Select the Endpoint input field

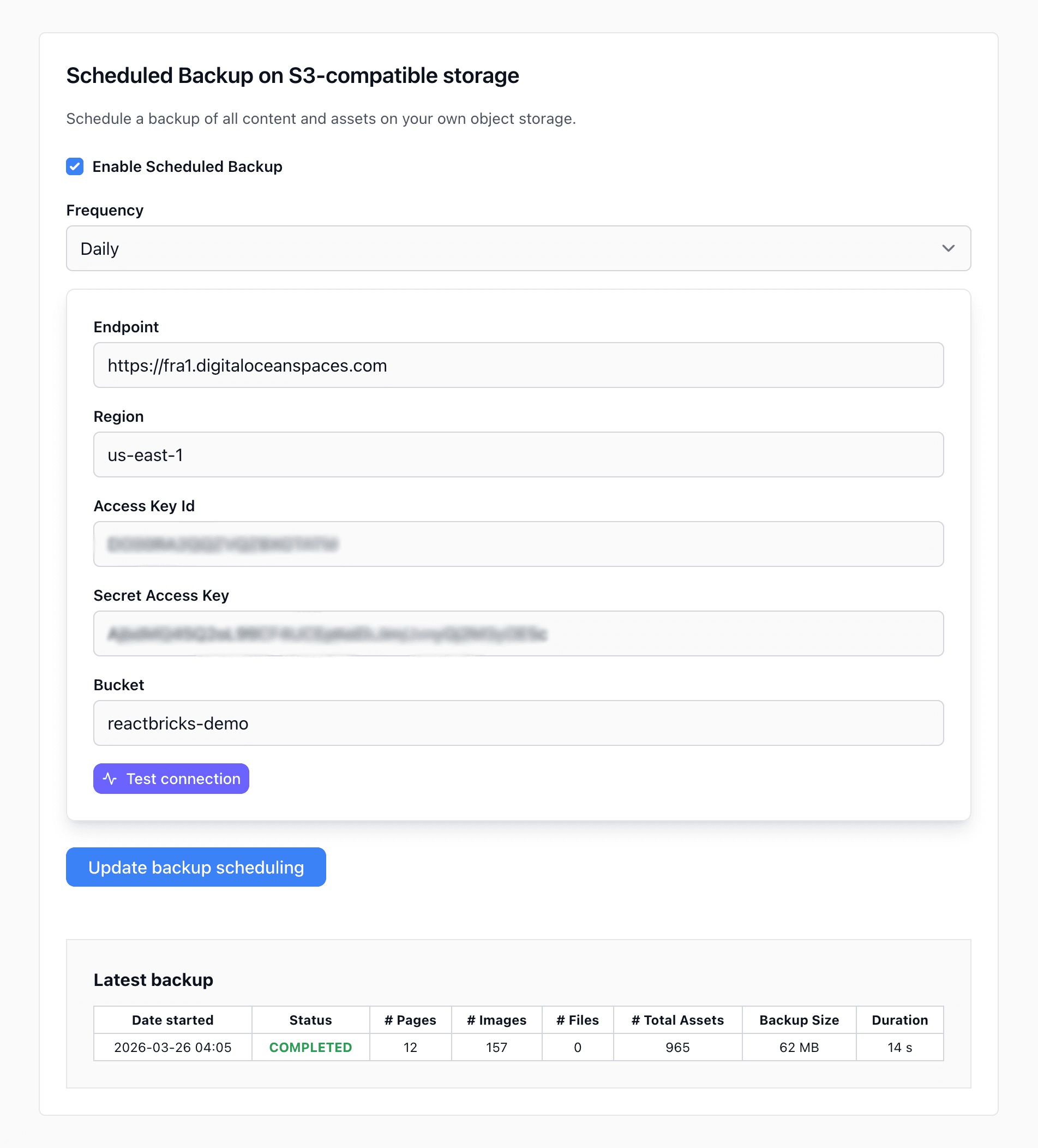coord(518,365)
